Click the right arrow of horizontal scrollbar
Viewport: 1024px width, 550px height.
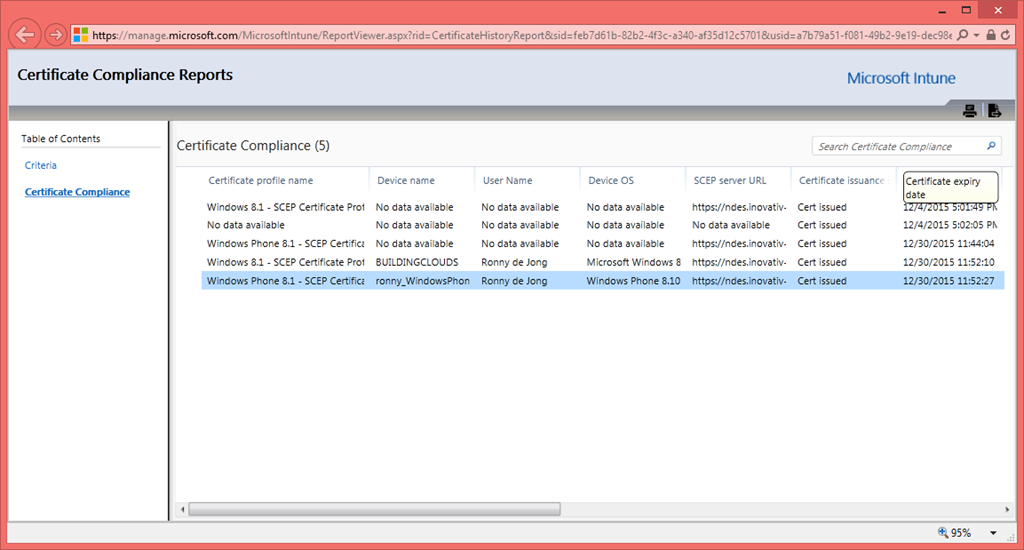coord(996,509)
